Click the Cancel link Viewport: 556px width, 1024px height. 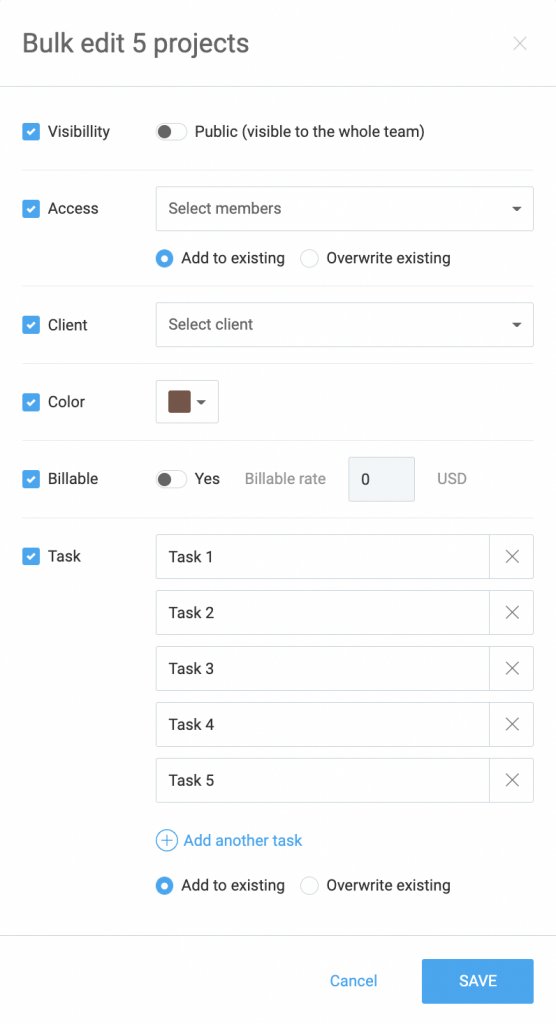click(x=353, y=981)
